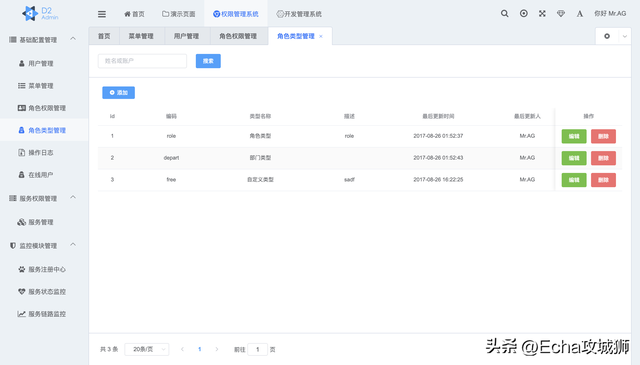640x365 pixels.
Task: Collapse the 监控模块管理 group
Action: [x=44, y=246]
